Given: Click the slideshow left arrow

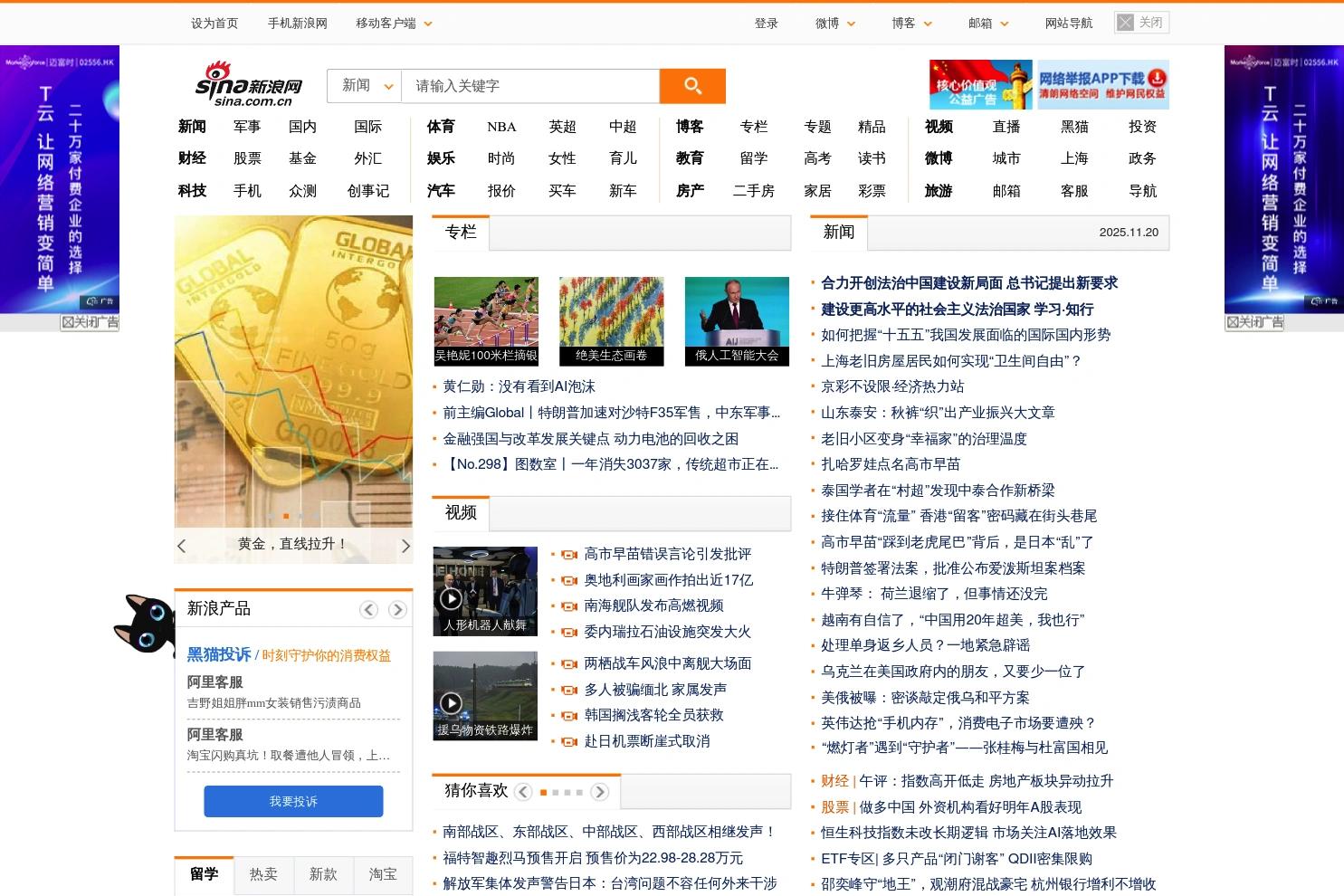Looking at the screenshot, I should pyautogui.click(x=182, y=546).
